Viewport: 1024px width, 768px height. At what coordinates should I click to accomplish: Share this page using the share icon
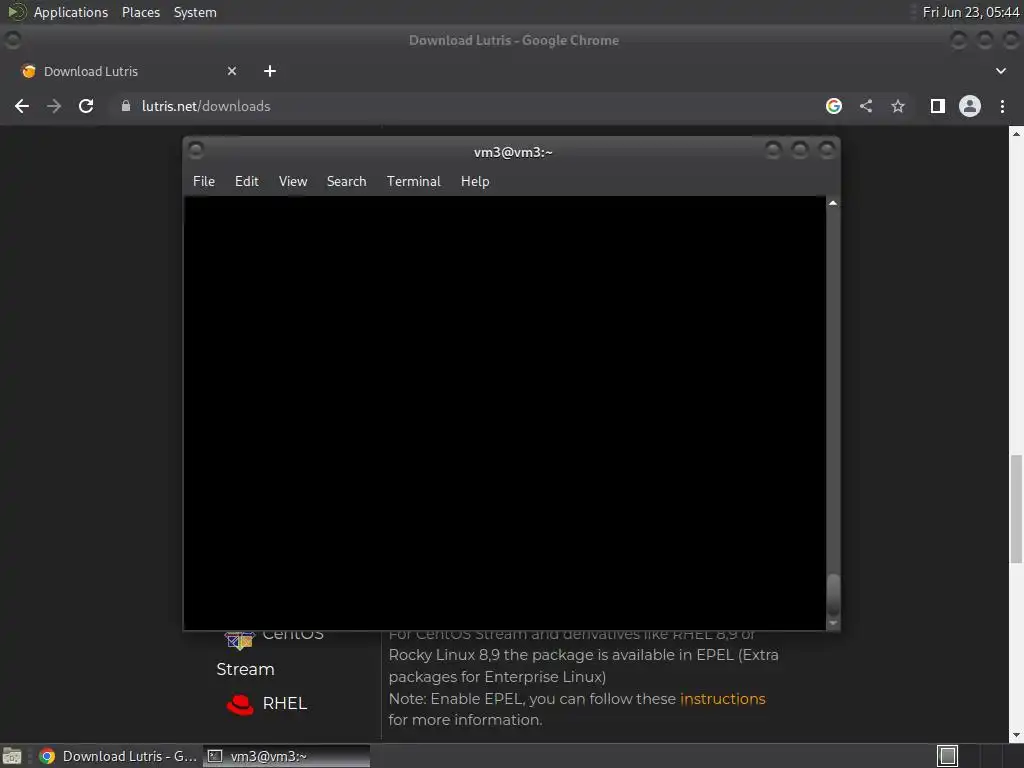pos(866,106)
